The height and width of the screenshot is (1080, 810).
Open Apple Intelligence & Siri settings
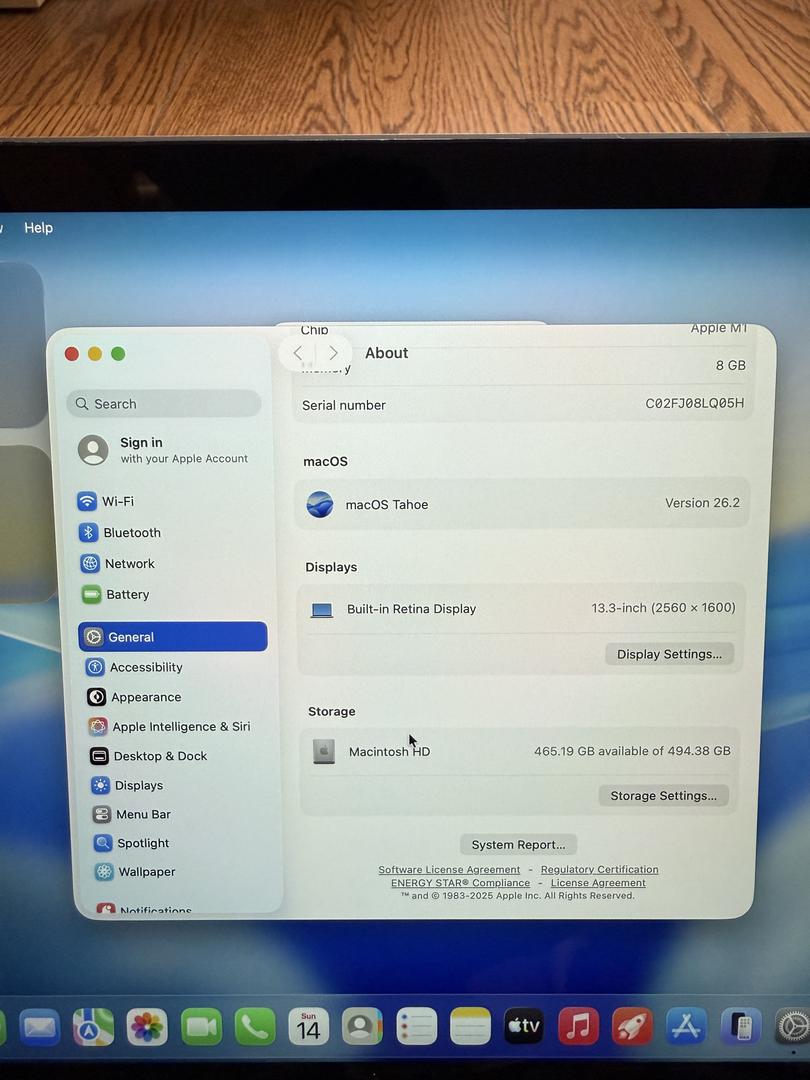coord(179,727)
